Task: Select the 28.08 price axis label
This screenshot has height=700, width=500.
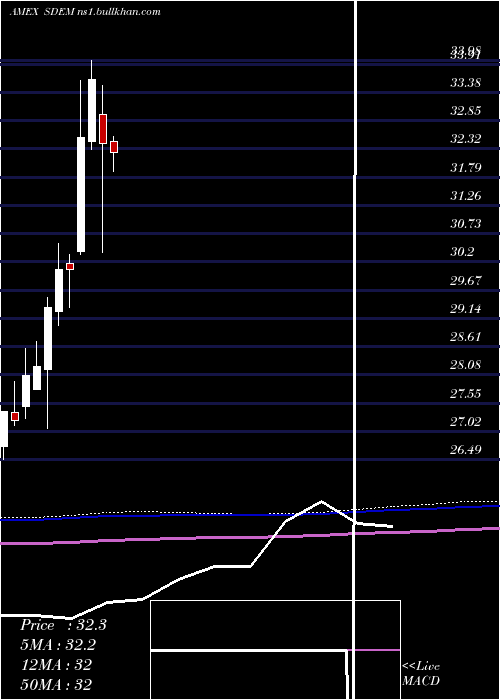Action: point(466,365)
